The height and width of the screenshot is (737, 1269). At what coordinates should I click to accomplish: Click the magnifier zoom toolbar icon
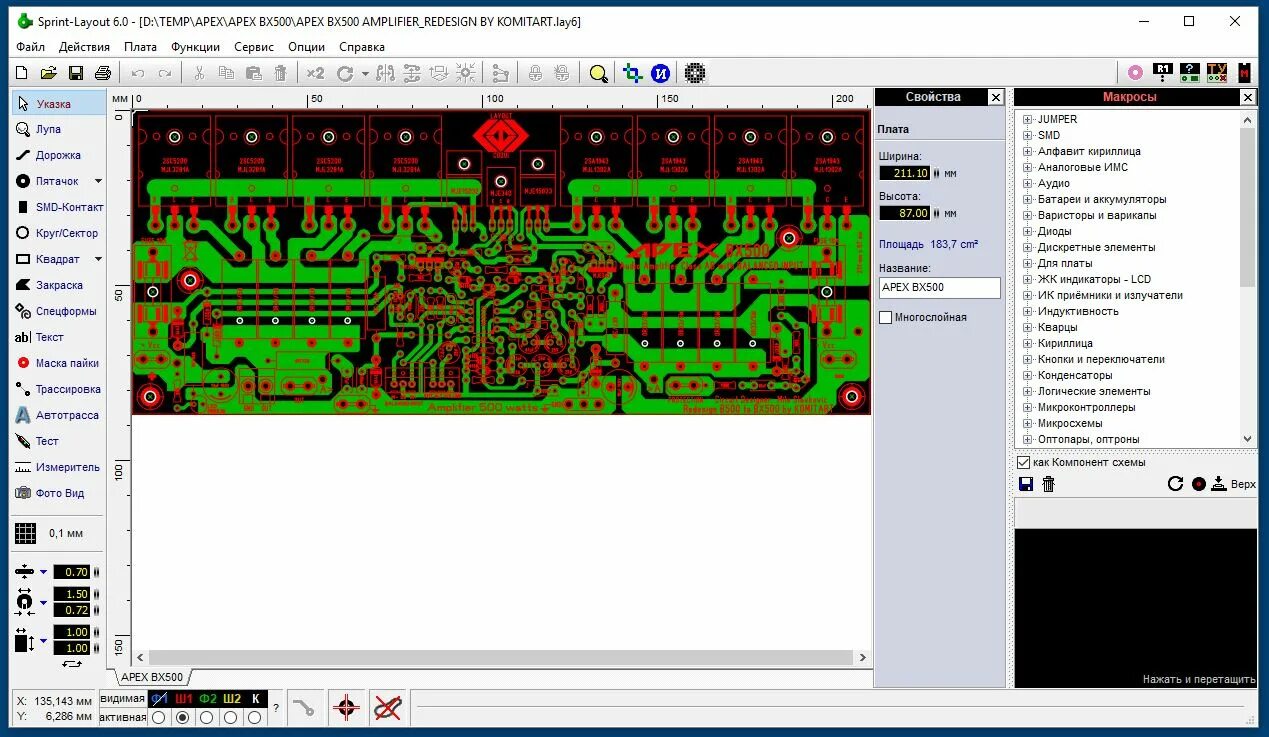(x=598, y=73)
